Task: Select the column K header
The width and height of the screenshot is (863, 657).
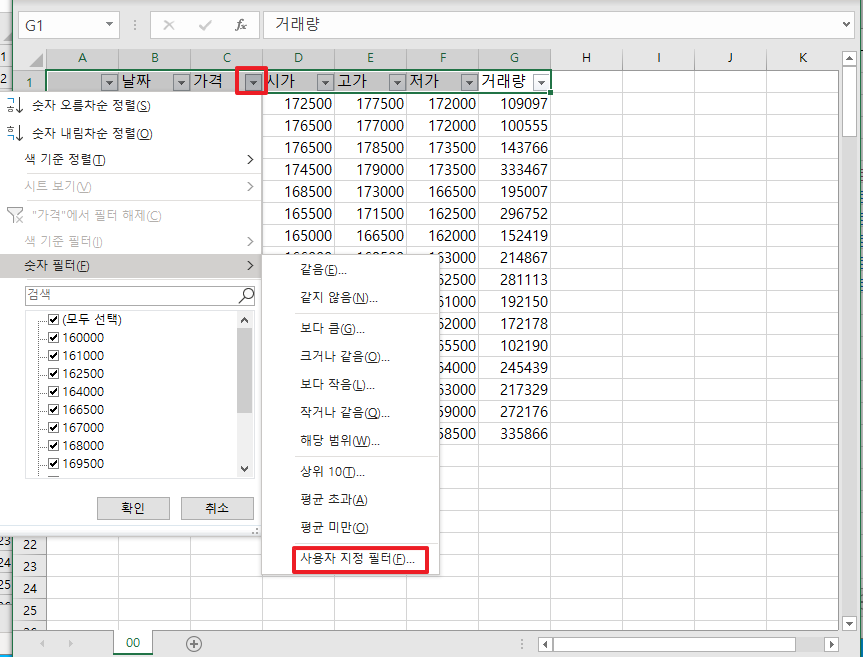Action: pyautogui.click(x=802, y=58)
